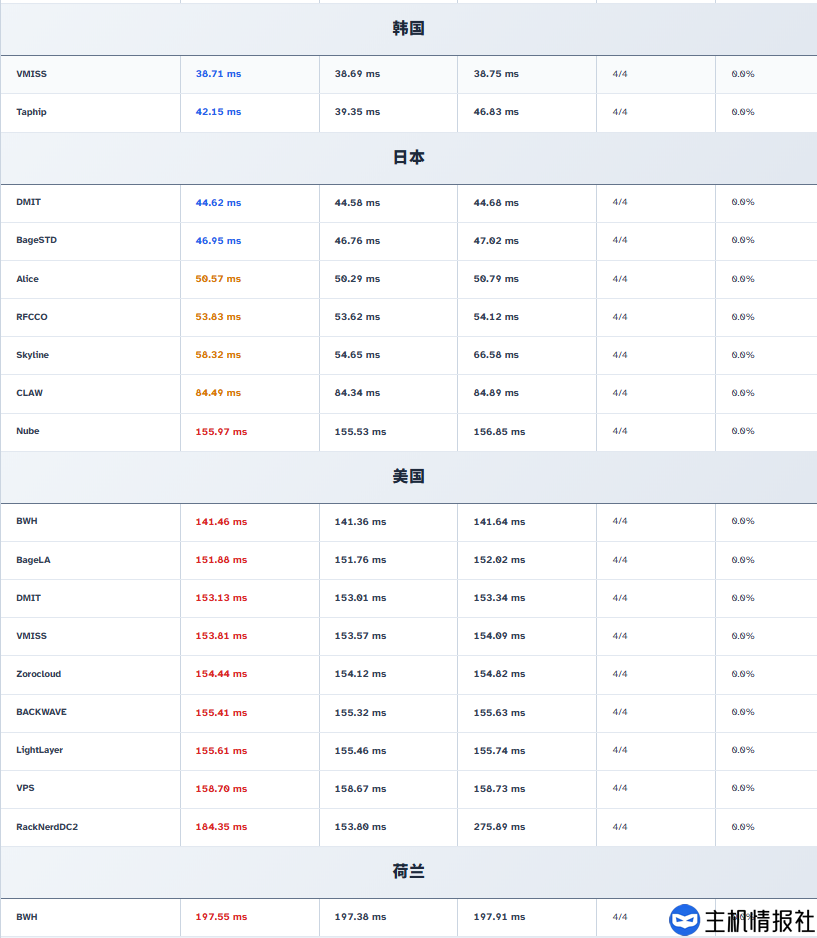Viewport: 817px width, 938px height.
Task: Select the 日本 section header
Action: pyautogui.click(x=408, y=158)
